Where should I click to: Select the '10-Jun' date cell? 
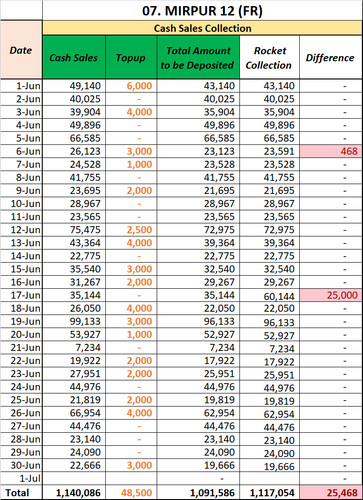[x=21, y=203]
